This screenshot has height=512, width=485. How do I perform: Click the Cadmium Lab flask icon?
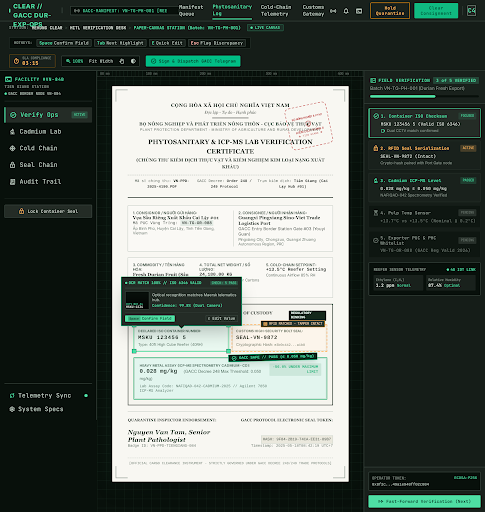[12, 132]
